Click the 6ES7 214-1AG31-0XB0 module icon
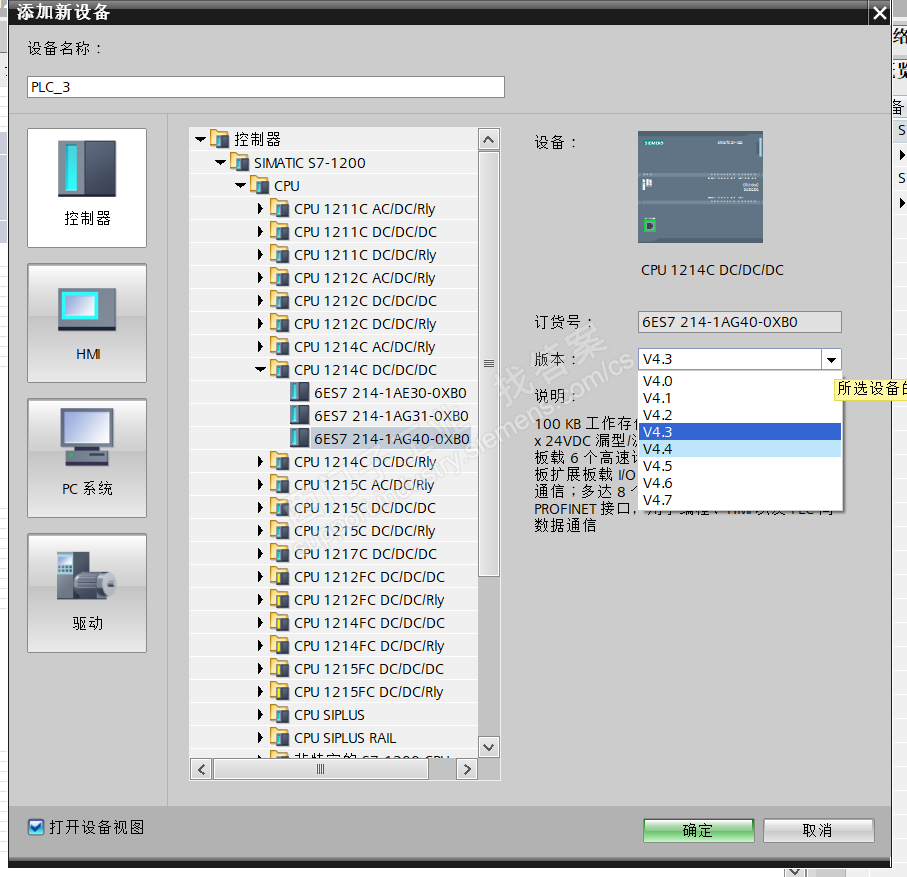The width and height of the screenshot is (907, 877). (300, 415)
